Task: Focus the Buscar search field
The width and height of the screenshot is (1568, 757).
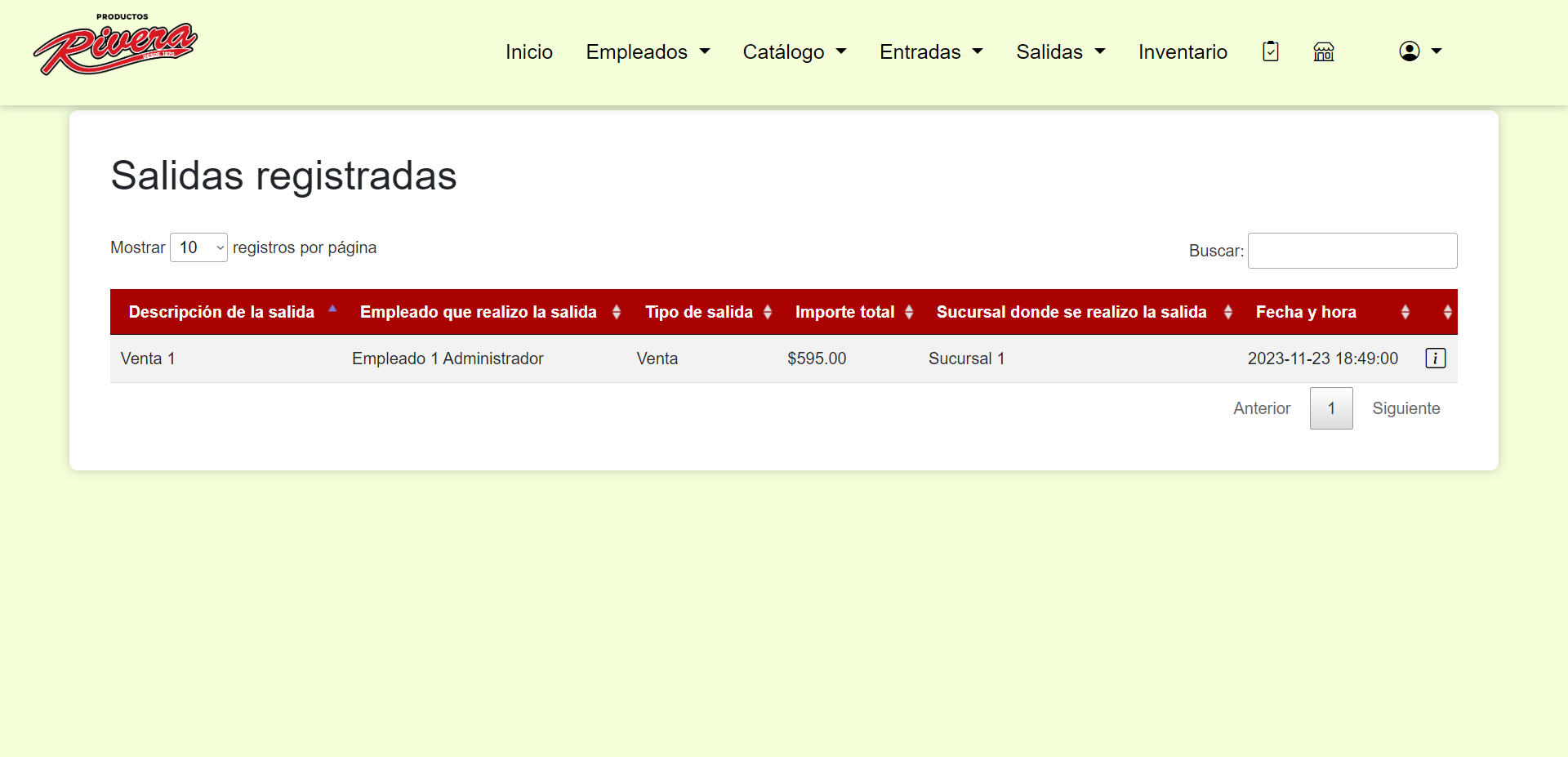Action: [1352, 251]
